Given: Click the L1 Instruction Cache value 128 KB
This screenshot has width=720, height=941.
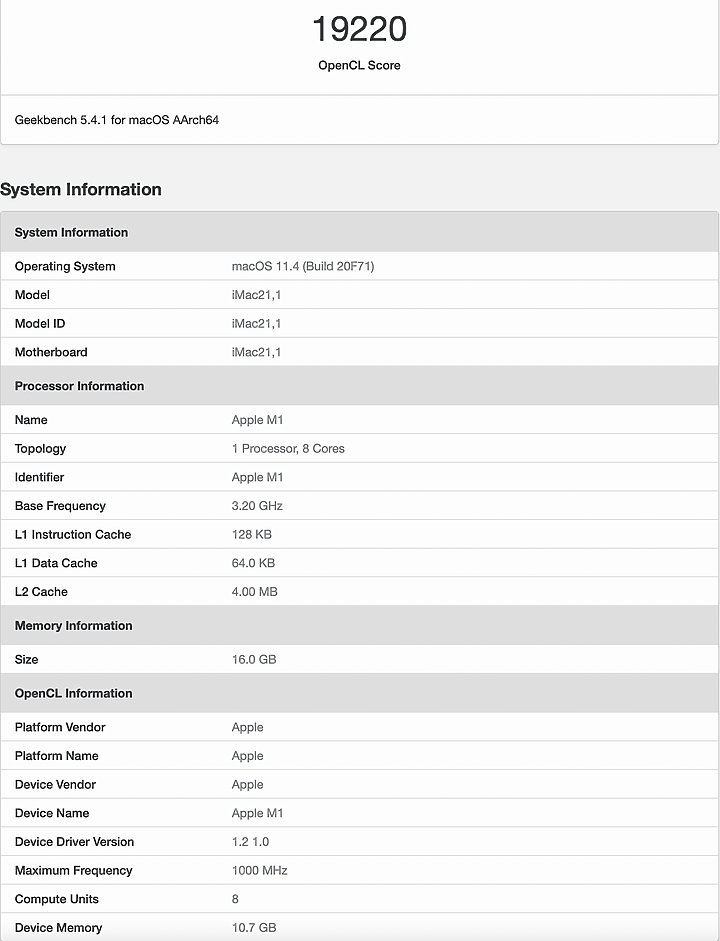Looking at the screenshot, I should pyautogui.click(x=251, y=535).
